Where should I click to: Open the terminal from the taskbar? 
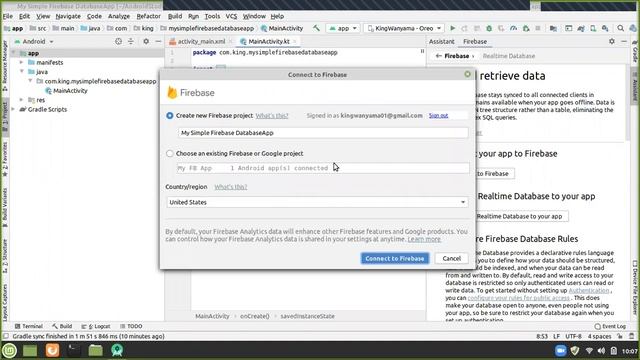coord(74,350)
